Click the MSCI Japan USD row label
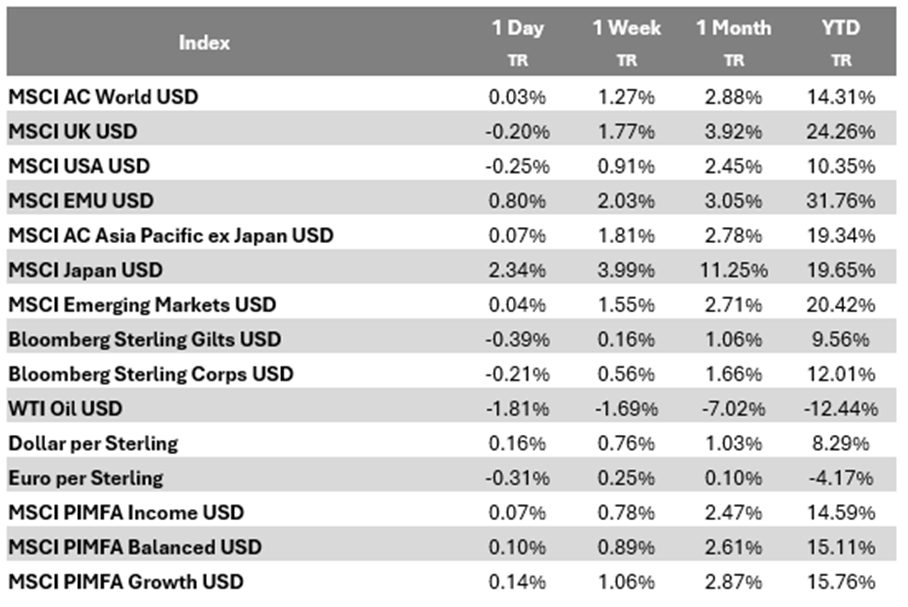This screenshot has width=908, height=607. tap(85, 270)
